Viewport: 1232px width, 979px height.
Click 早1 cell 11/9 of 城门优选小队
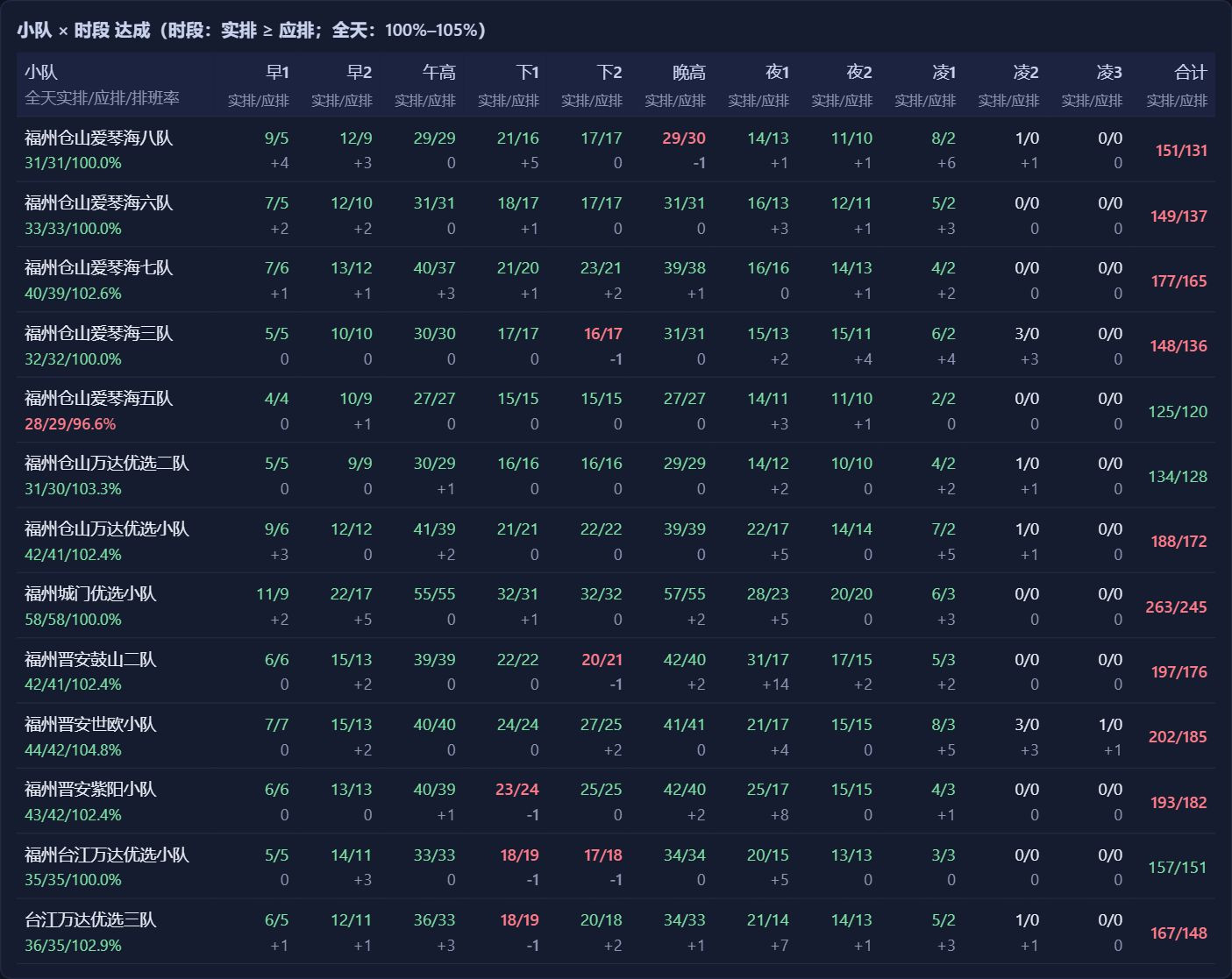273,594
